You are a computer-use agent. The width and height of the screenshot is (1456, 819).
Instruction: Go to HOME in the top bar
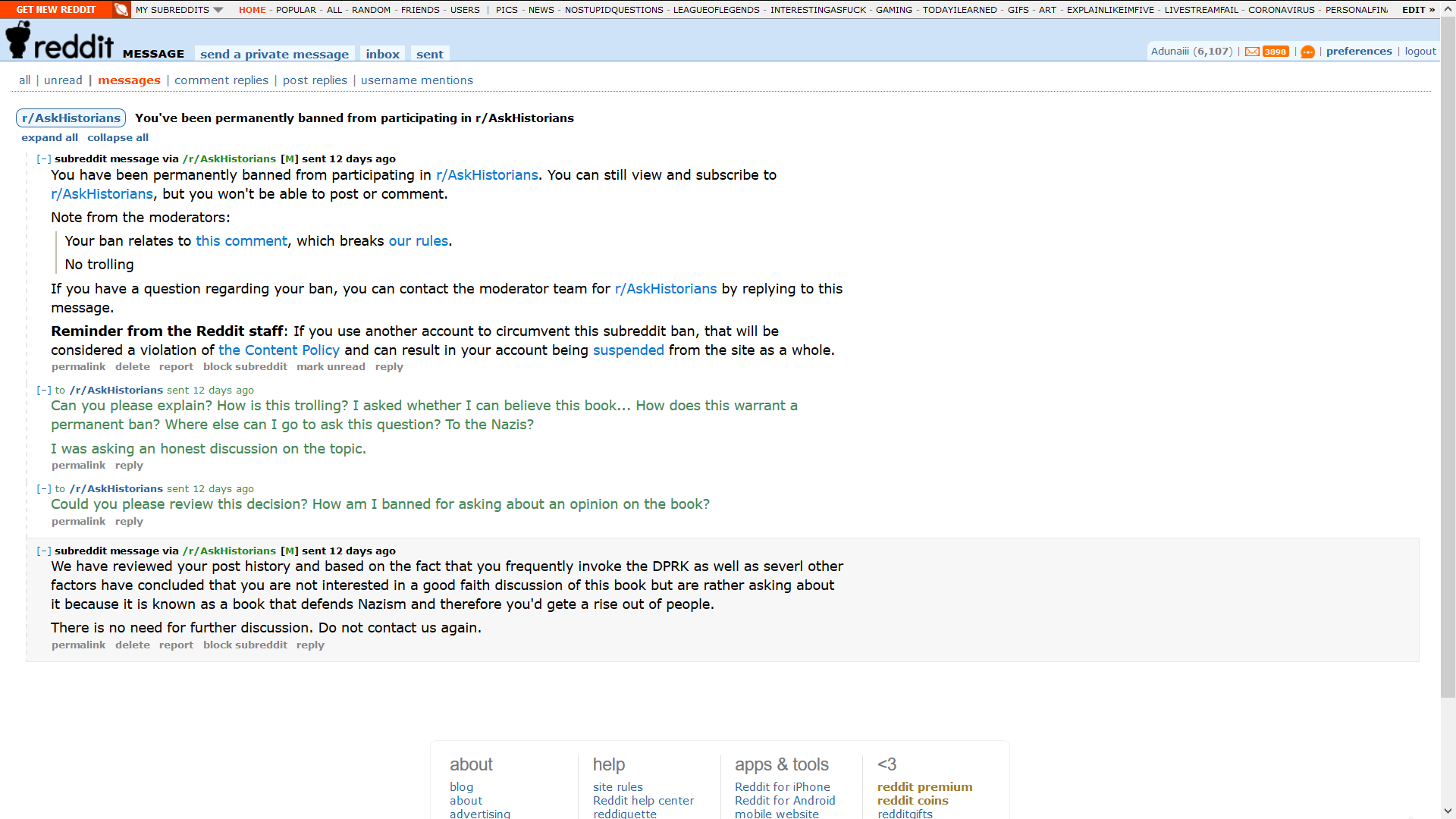[252, 10]
